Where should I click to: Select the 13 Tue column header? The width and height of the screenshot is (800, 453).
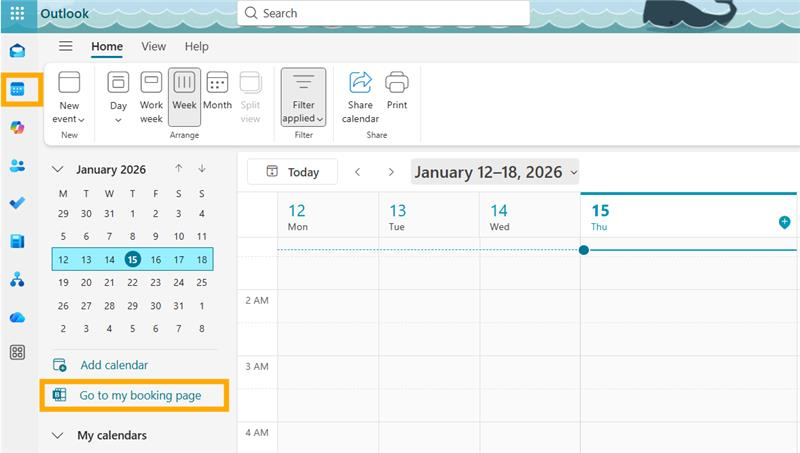pyautogui.click(x=429, y=217)
